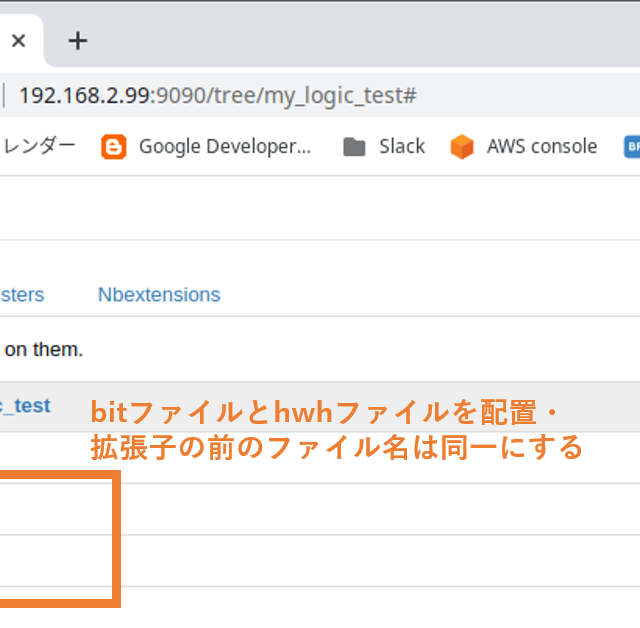The width and height of the screenshot is (640, 628).
Task: Switch to the Clusters tab
Action: (x=22, y=295)
